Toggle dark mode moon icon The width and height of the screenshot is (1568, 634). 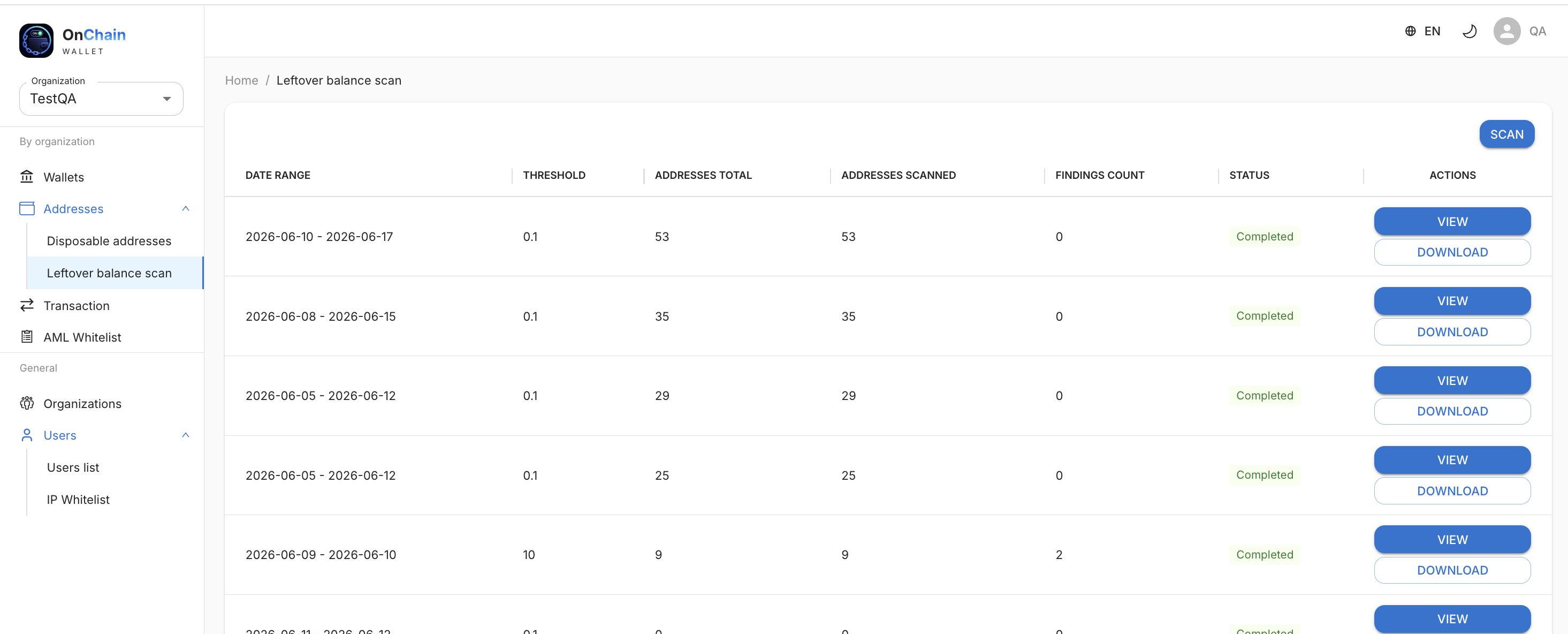(1470, 31)
